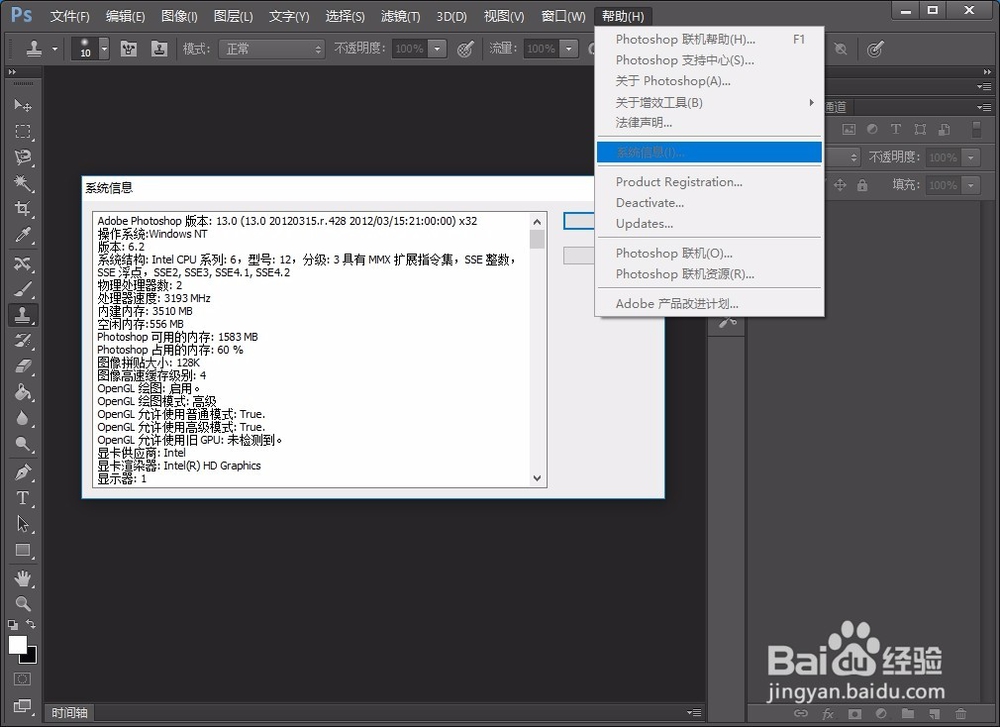Open the File menu
Screen dimensions: 1000x727
click(x=70, y=16)
